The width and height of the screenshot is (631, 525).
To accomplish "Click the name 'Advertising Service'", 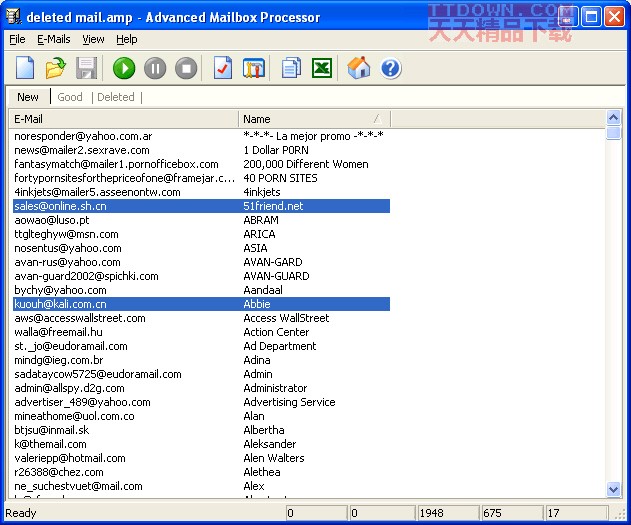I will 289,402.
